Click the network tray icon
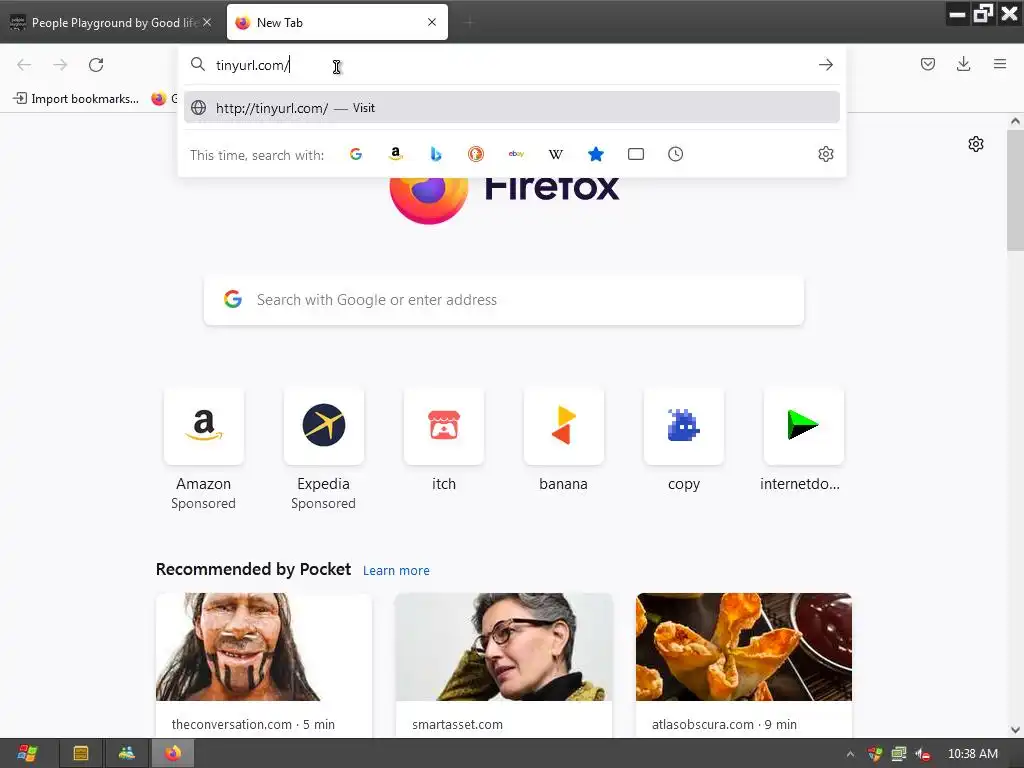 pos(899,754)
